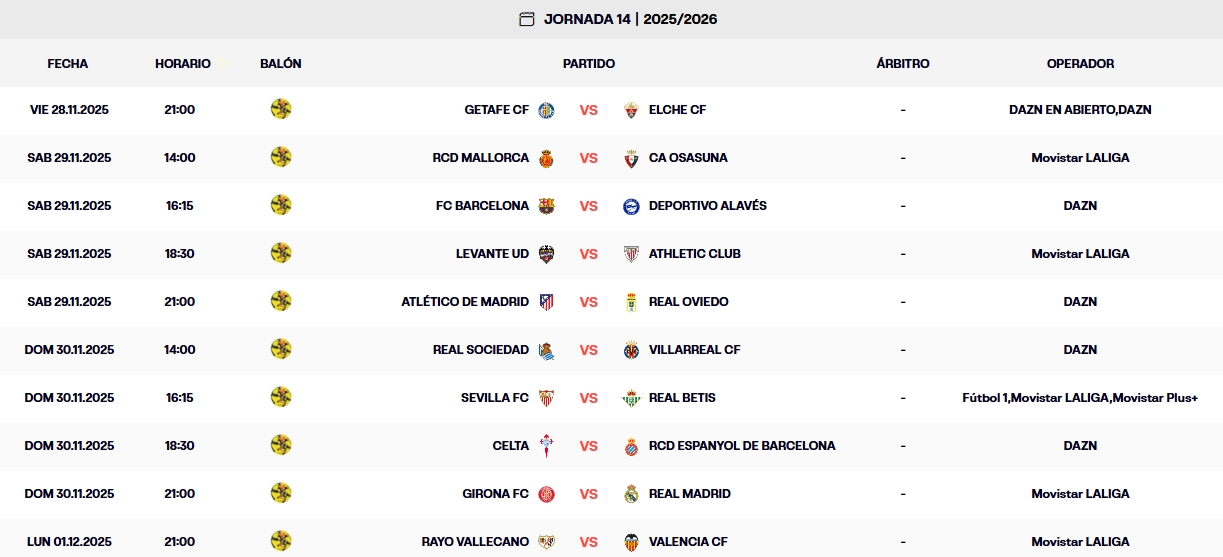Click the PARTIDO column header
This screenshot has height=557, width=1223.
pos(589,64)
